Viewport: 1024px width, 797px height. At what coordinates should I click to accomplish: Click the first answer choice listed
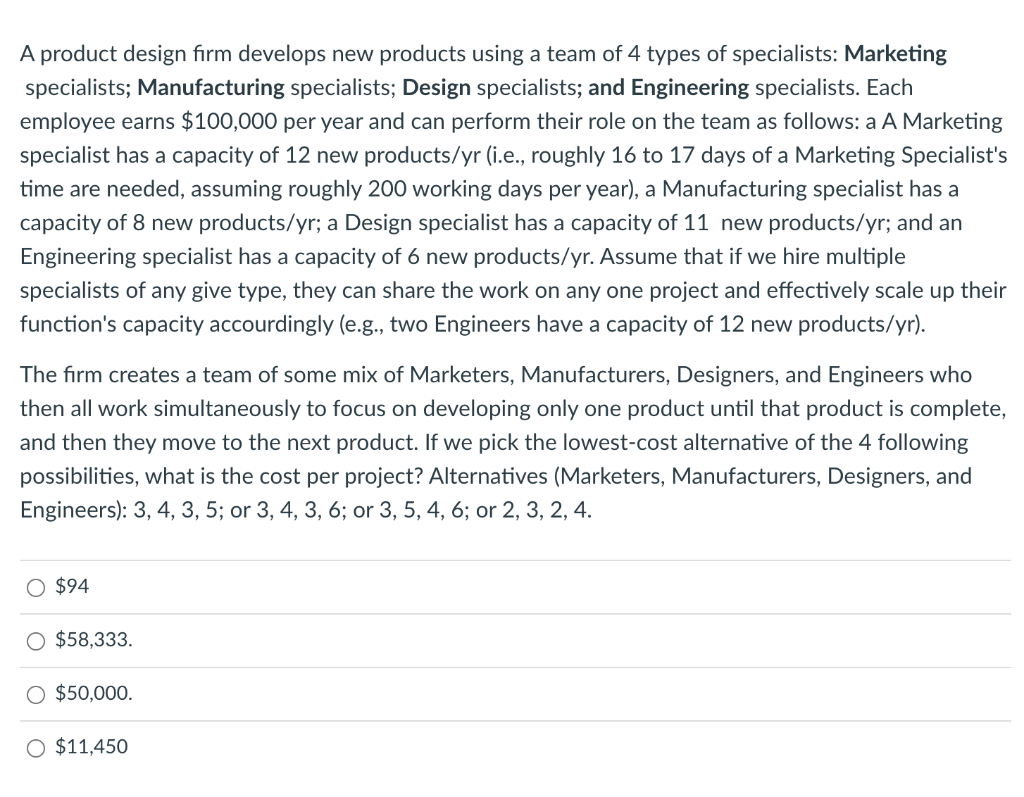coord(36,587)
